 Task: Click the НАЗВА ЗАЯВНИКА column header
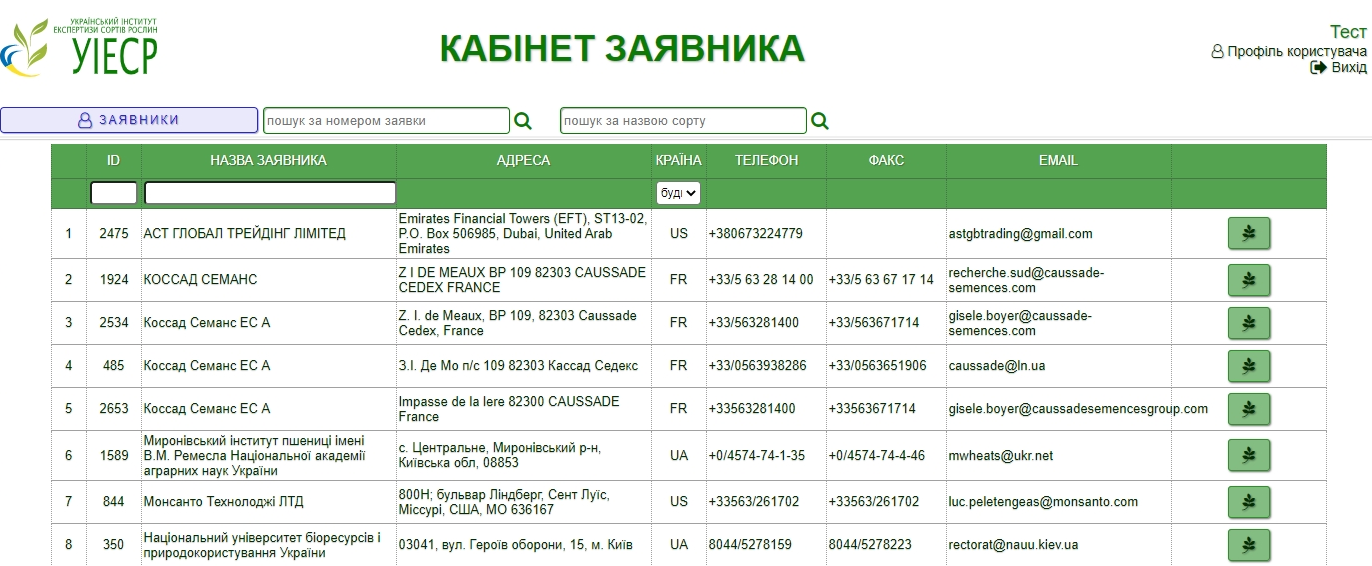[x=268, y=160]
